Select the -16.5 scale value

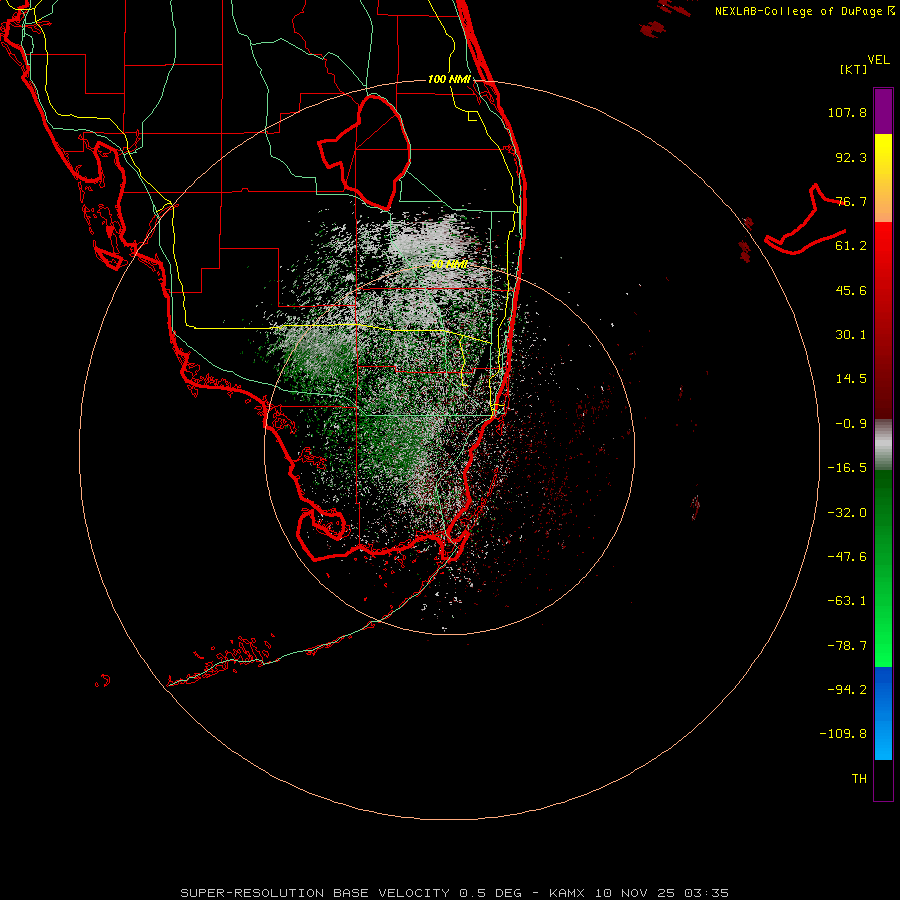point(847,468)
